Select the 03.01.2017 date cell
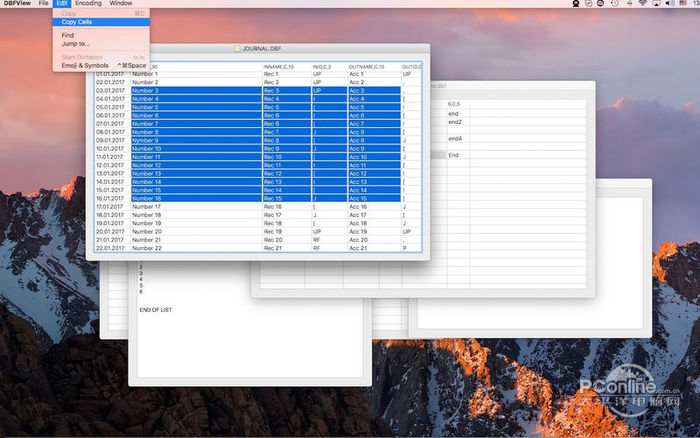Screen dimensions: 700x438 (112, 91)
